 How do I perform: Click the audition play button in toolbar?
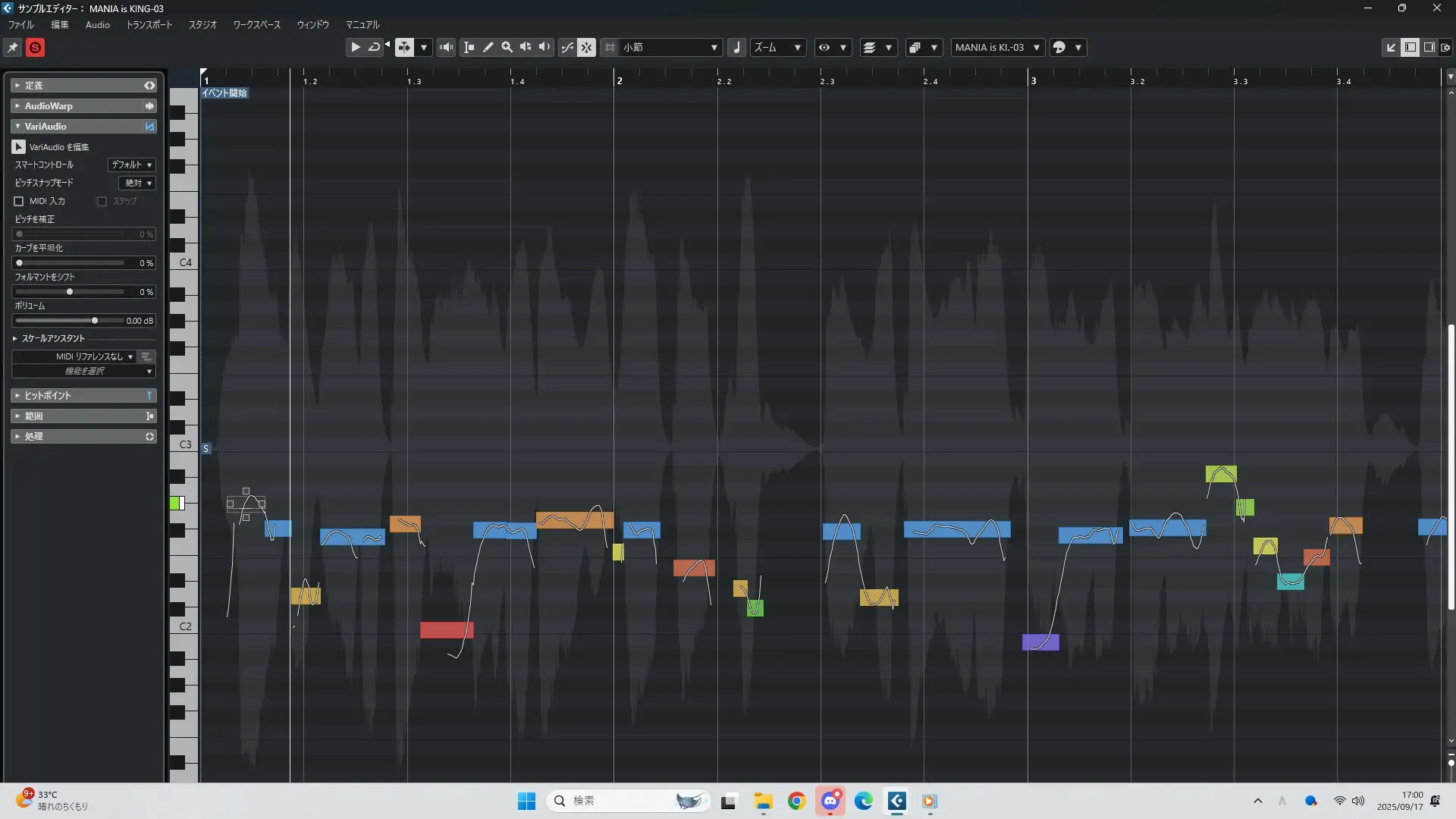355,47
